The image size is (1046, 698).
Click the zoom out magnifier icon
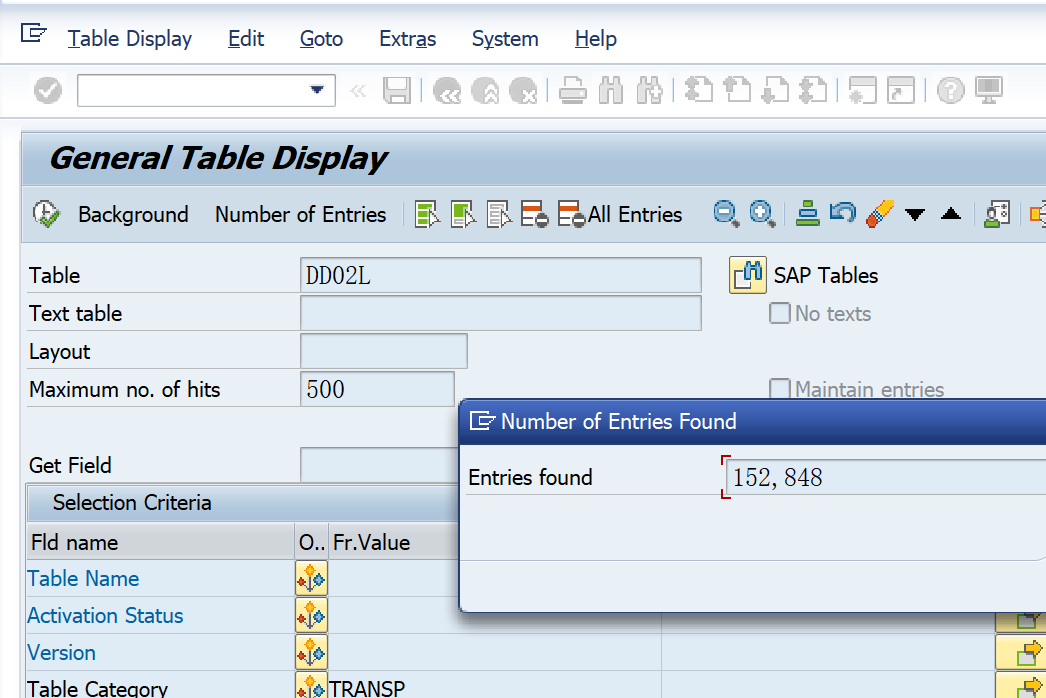[x=726, y=214]
